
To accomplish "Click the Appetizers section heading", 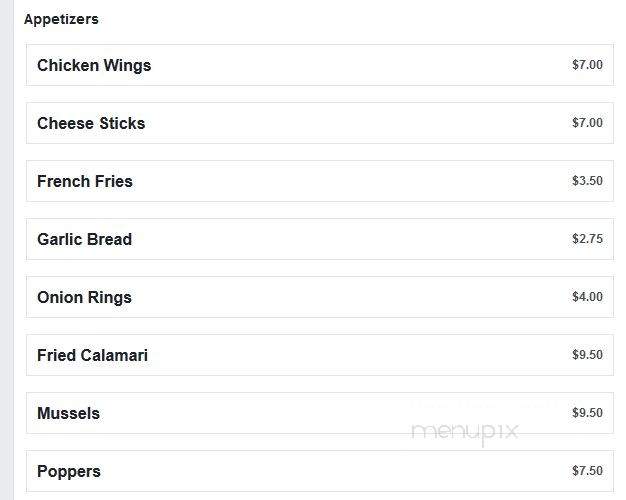I will (x=61, y=19).
